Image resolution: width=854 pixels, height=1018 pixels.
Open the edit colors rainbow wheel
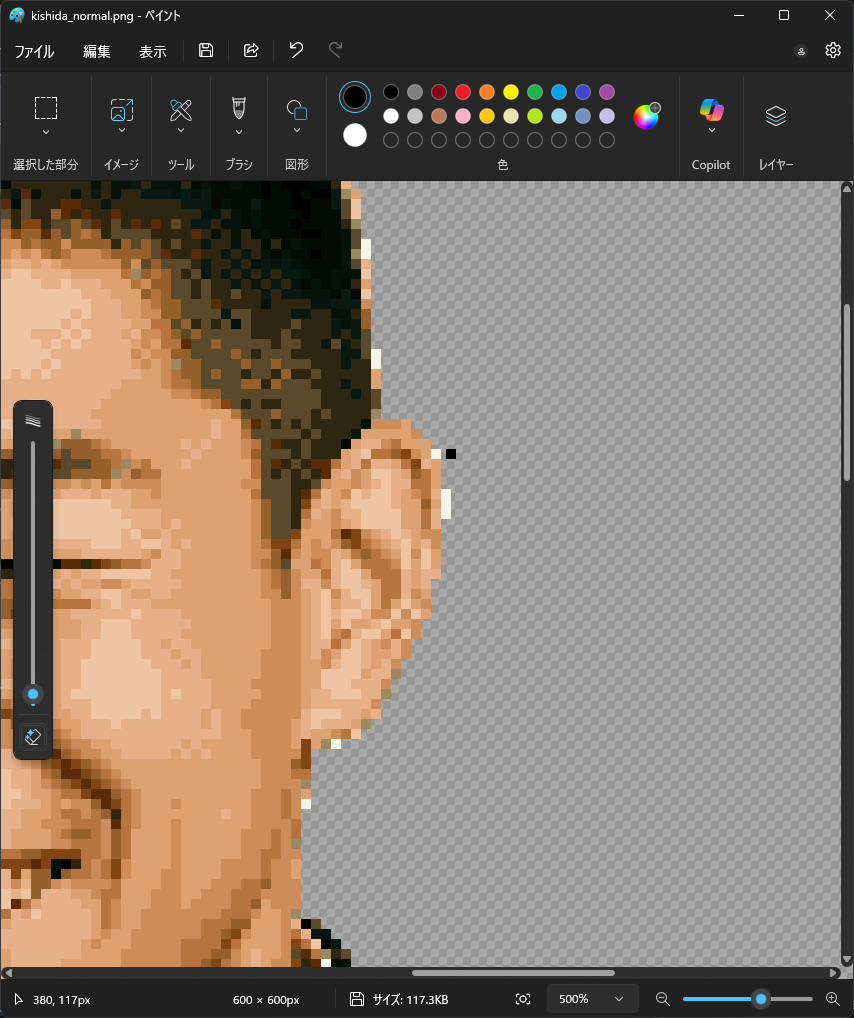[x=646, y=116]
